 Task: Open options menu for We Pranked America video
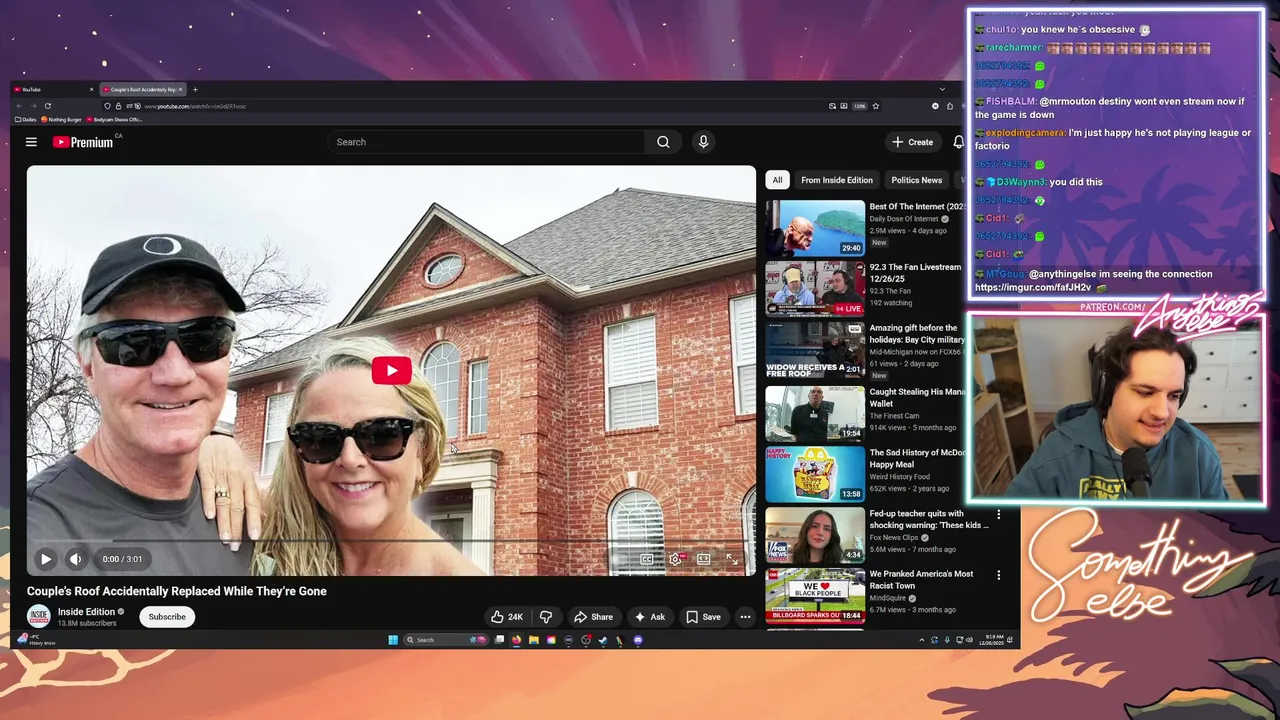point(998,575)
